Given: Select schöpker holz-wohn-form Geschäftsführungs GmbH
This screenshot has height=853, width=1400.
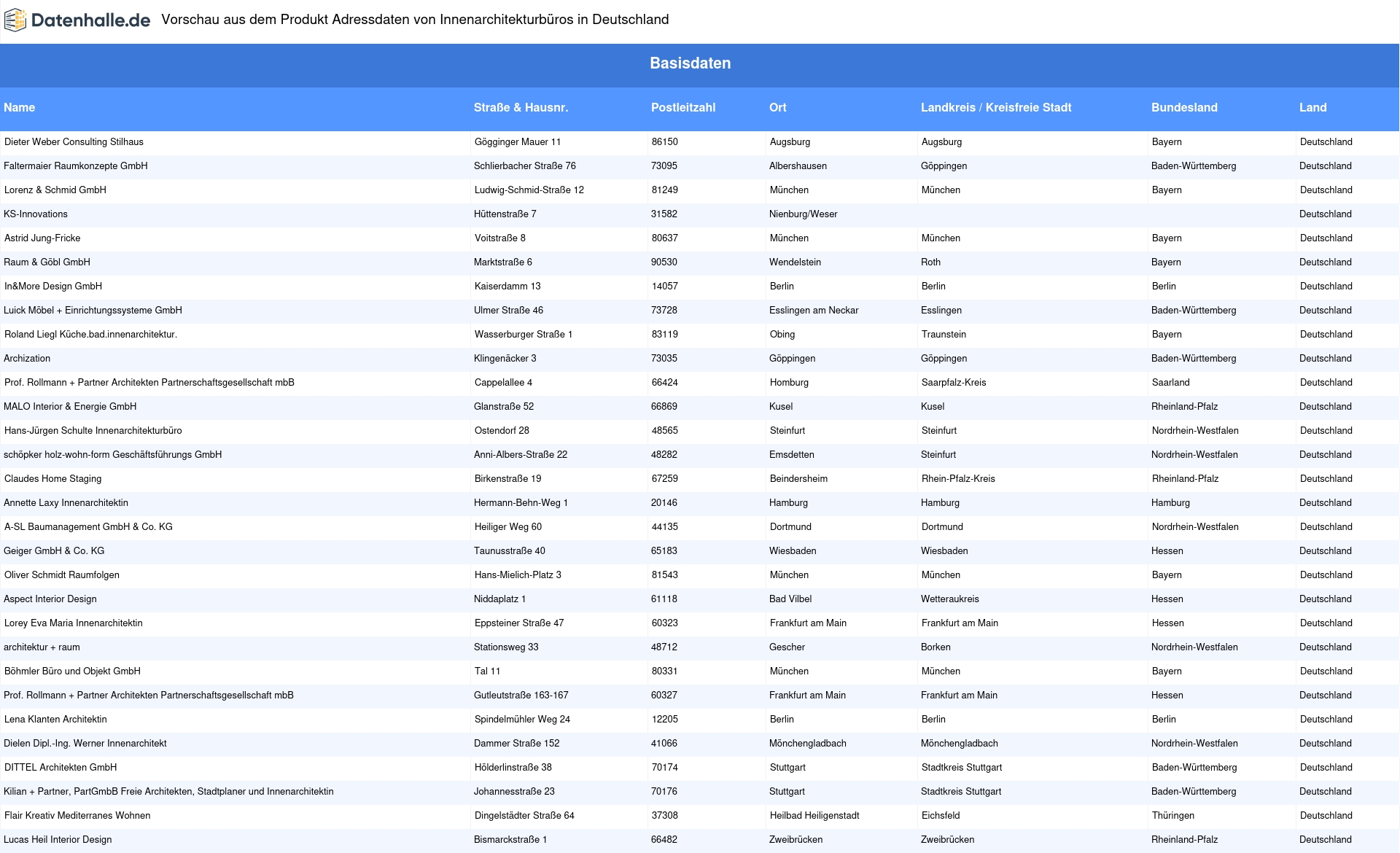Looking at the screenshot, I should pyautogui.click(x=112, y=455).
